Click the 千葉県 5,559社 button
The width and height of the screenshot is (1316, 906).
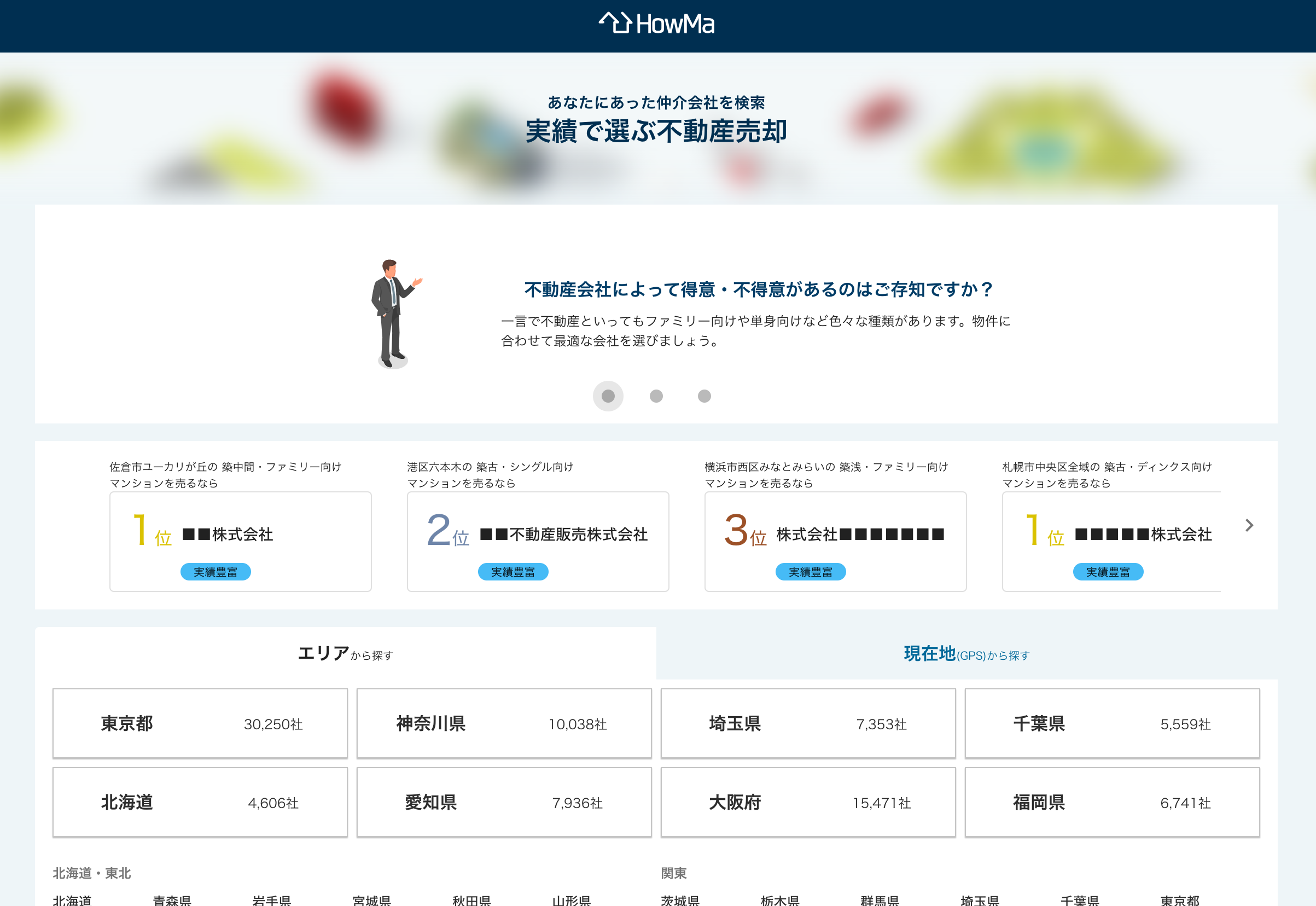coord(1111,723)
